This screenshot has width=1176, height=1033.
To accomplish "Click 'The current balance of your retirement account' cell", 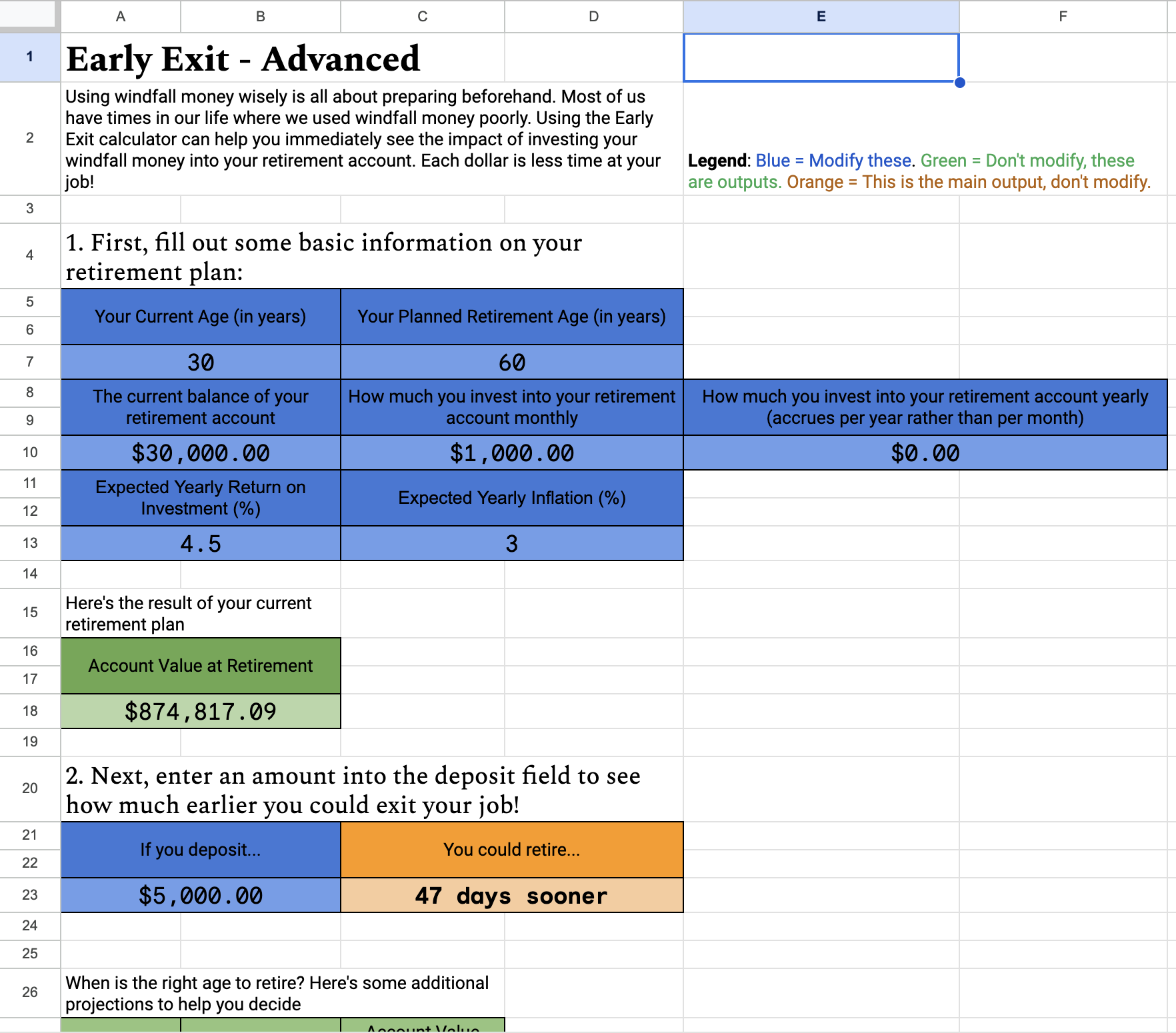I will click(201, 407).
